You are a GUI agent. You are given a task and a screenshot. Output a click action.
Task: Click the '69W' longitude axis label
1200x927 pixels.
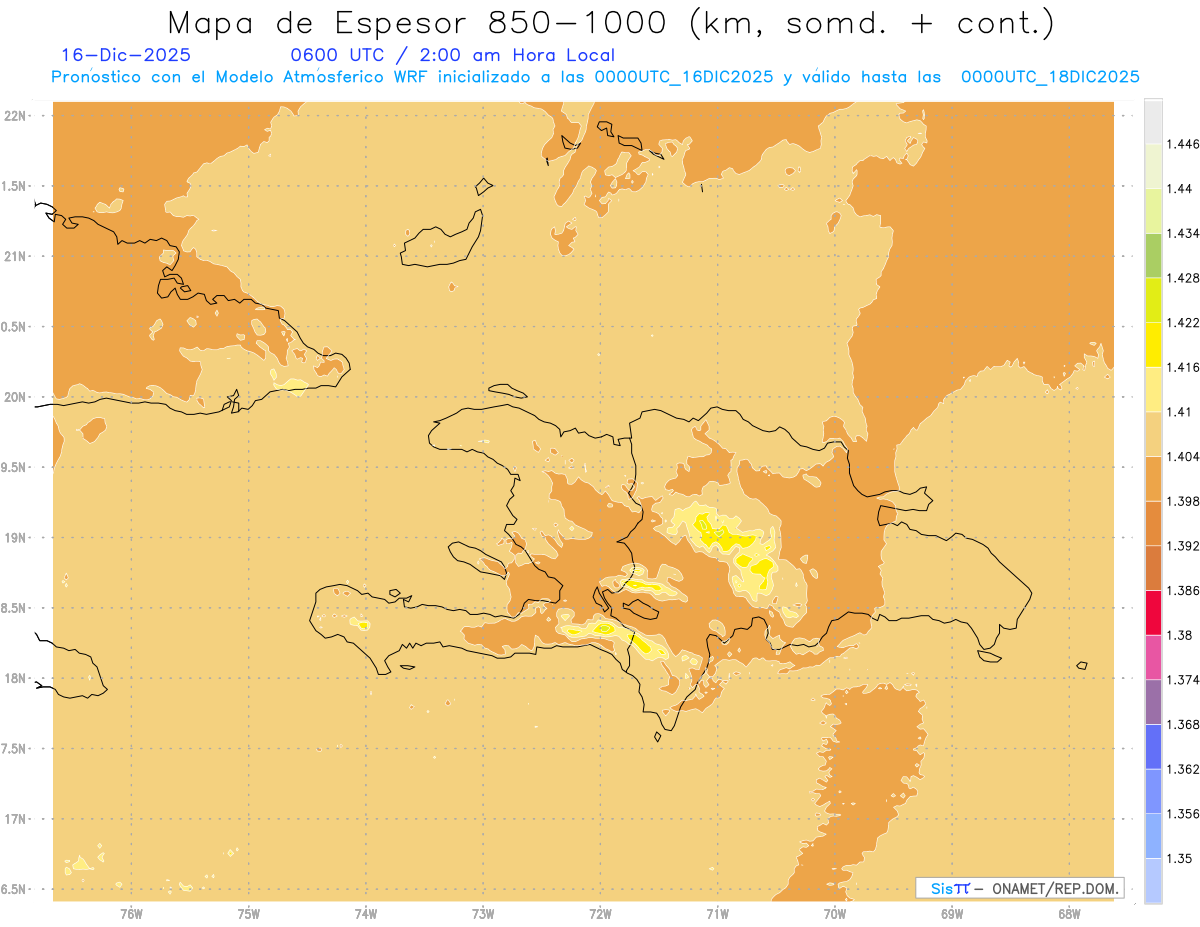952,913
